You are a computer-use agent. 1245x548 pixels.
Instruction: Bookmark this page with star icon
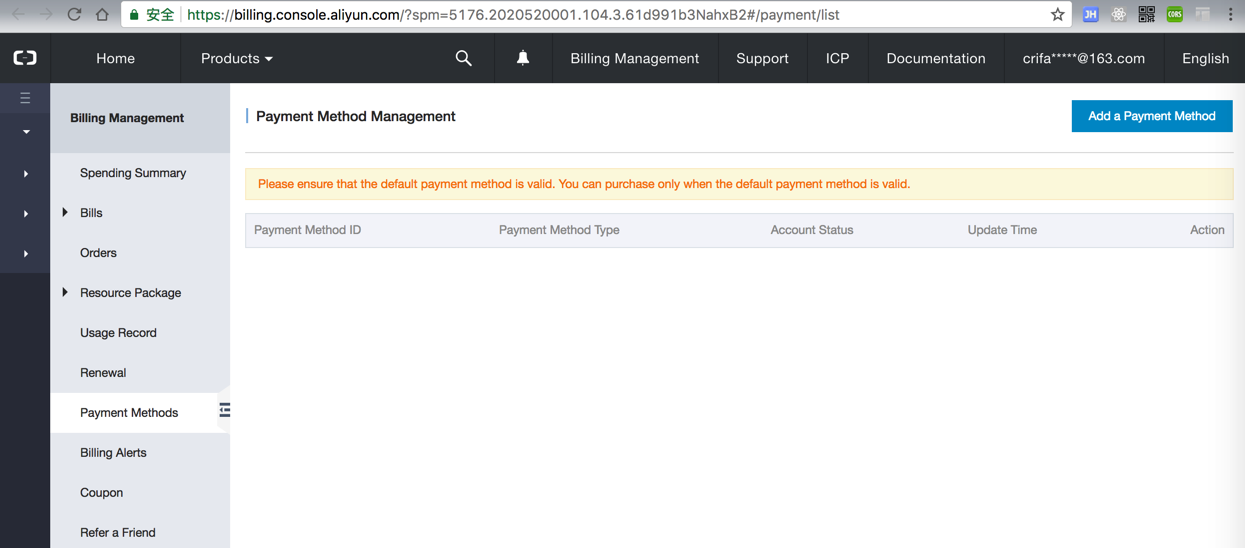1057,15
